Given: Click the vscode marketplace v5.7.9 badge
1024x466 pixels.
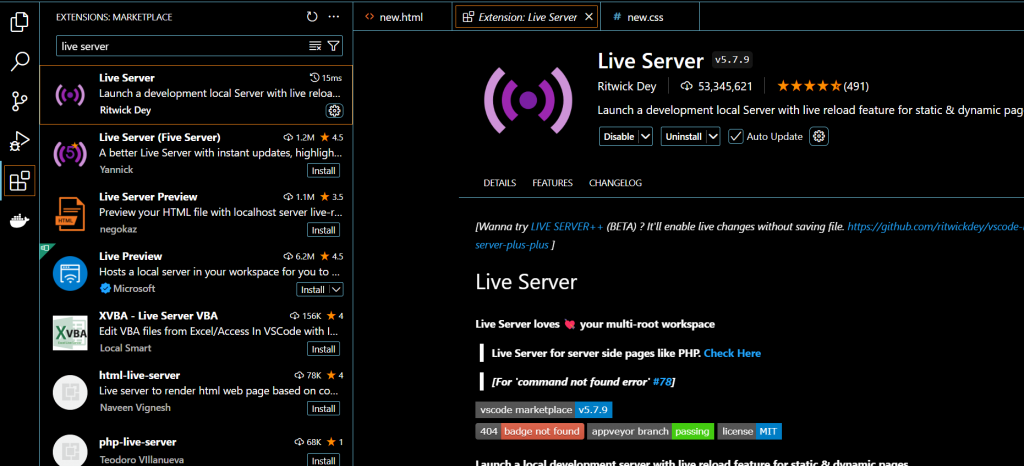Looking at the screenshot, I should [x=544, y=410].
